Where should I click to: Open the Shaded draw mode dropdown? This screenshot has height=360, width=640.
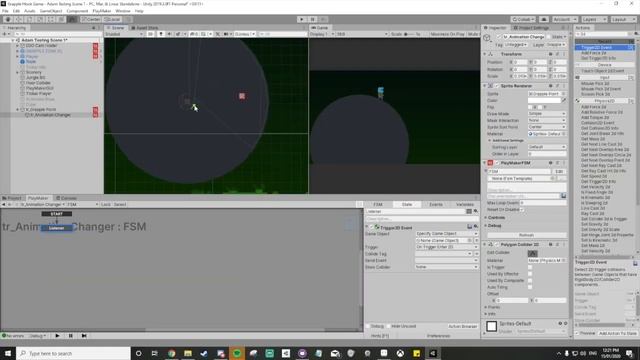pos(124,34)
